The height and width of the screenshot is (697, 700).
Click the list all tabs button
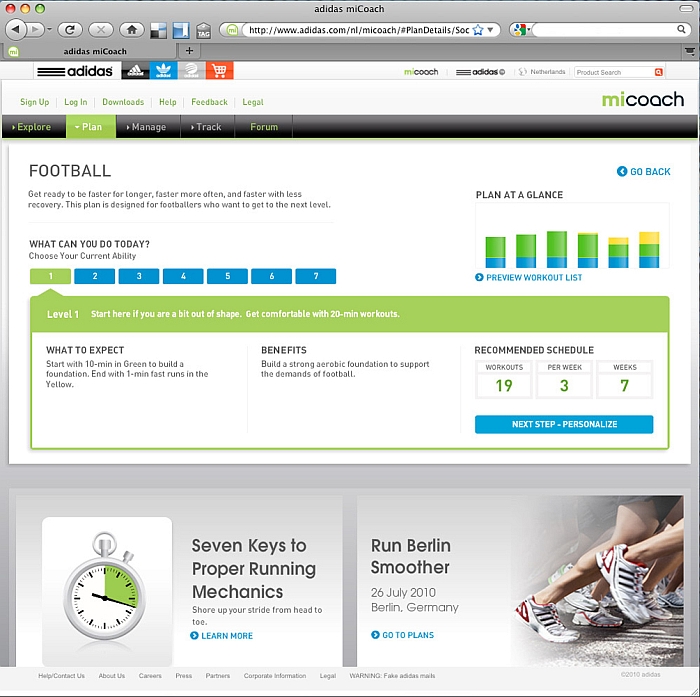690,51
